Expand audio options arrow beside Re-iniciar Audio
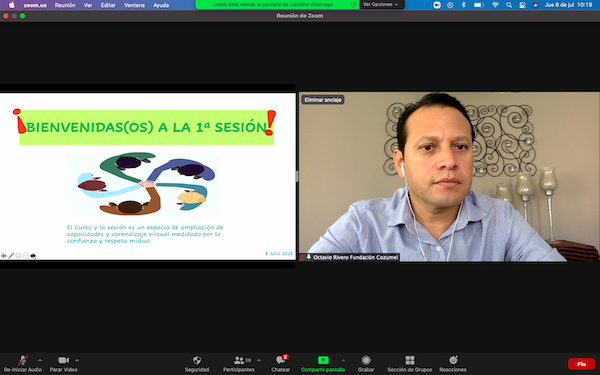 (40, 360)
